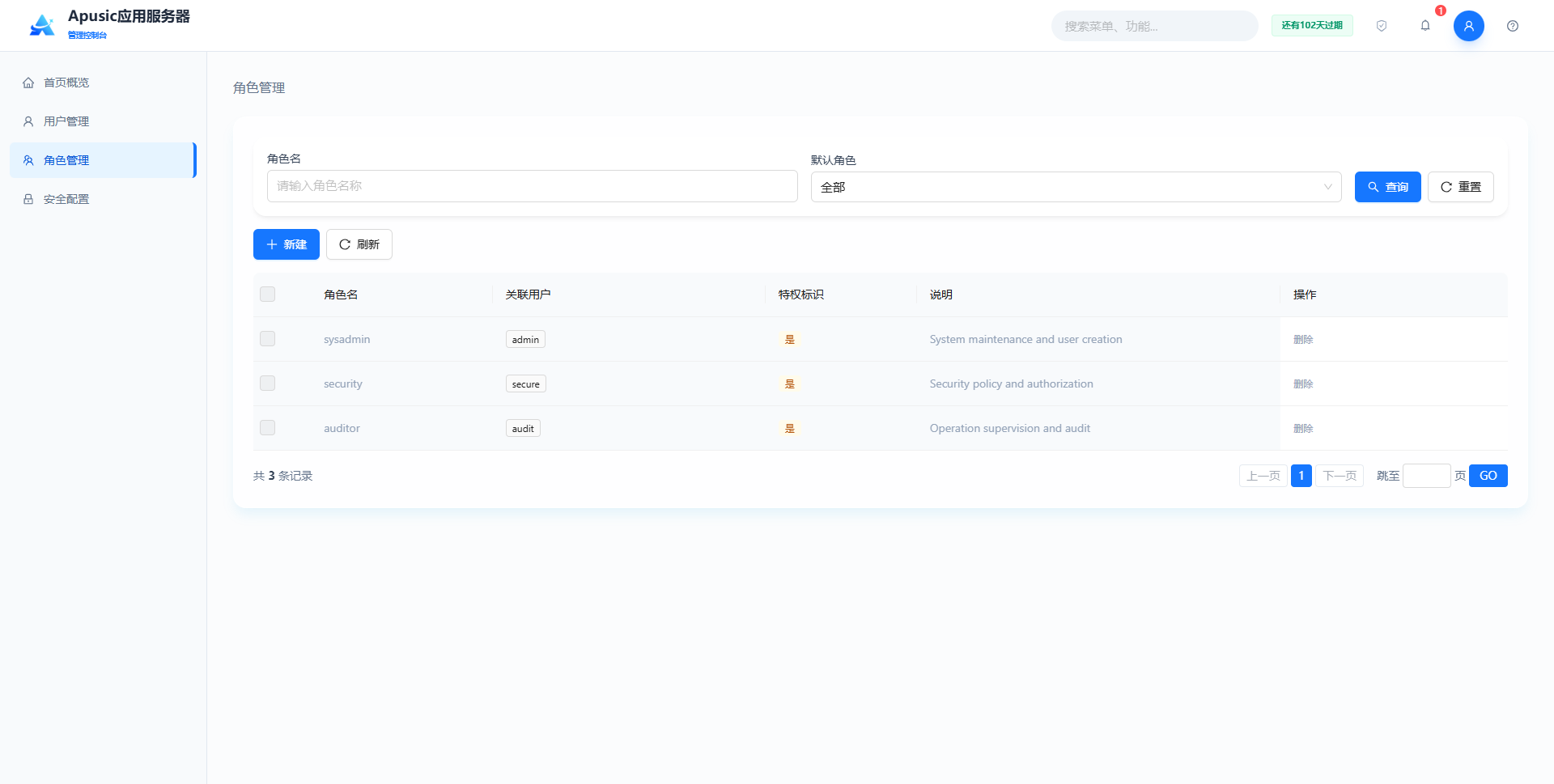Screen dimensions: 1554x784
Task: Click the audit user tag
Action: click(x=523, y=428)
